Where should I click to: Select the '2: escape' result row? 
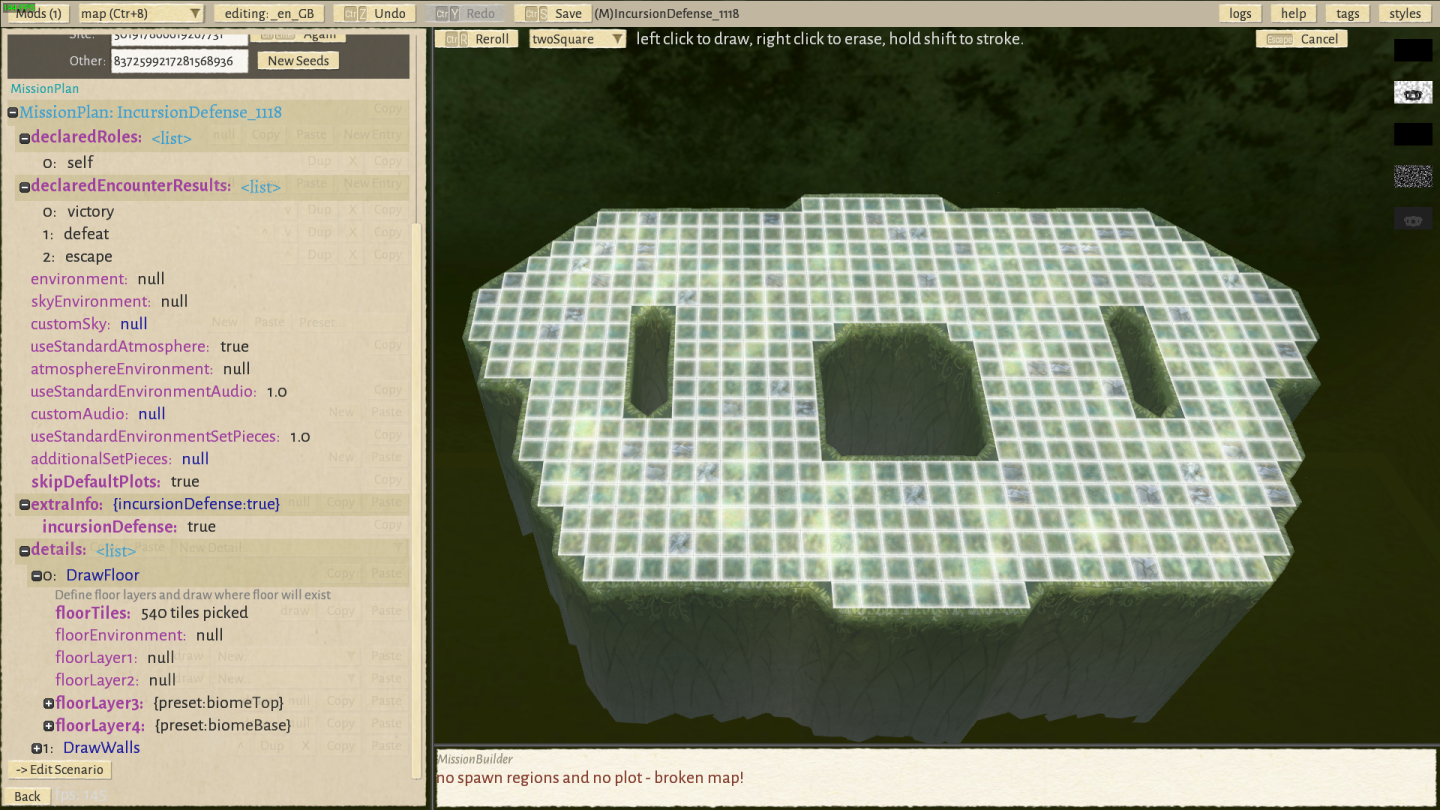tap(75, 257)
